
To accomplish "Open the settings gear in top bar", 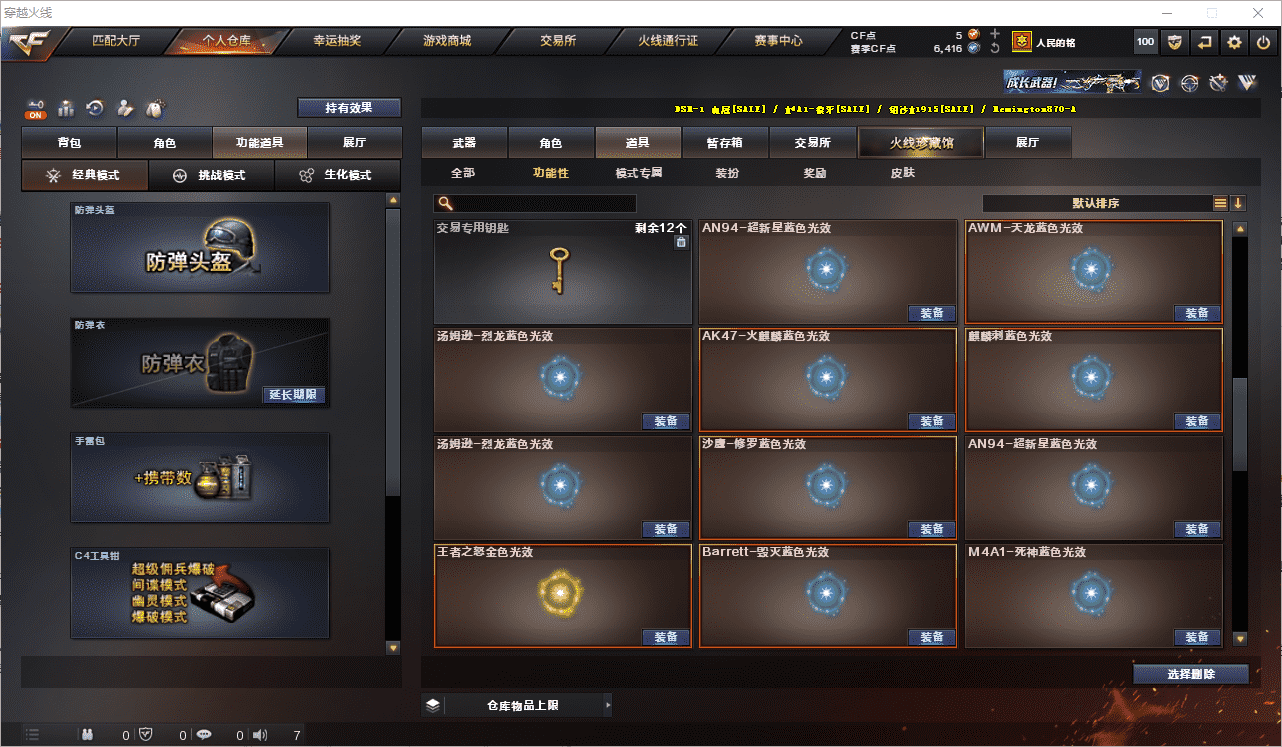I will [1235, 42].
